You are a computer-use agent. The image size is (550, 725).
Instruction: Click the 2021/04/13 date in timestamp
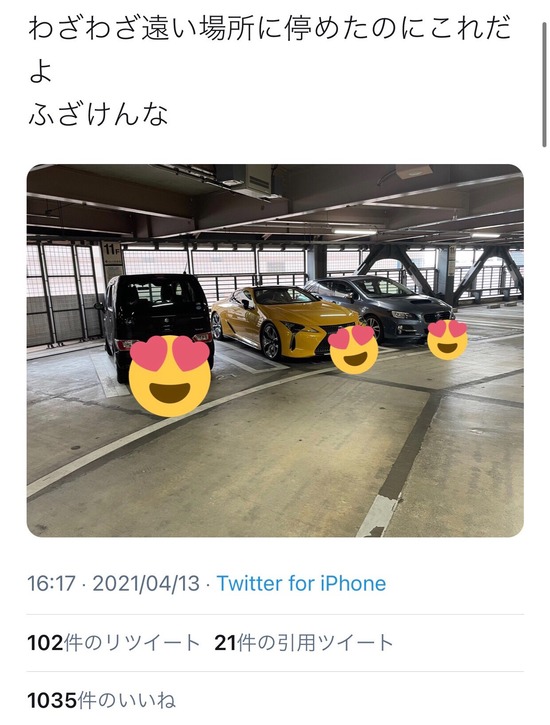click(146, 584)
